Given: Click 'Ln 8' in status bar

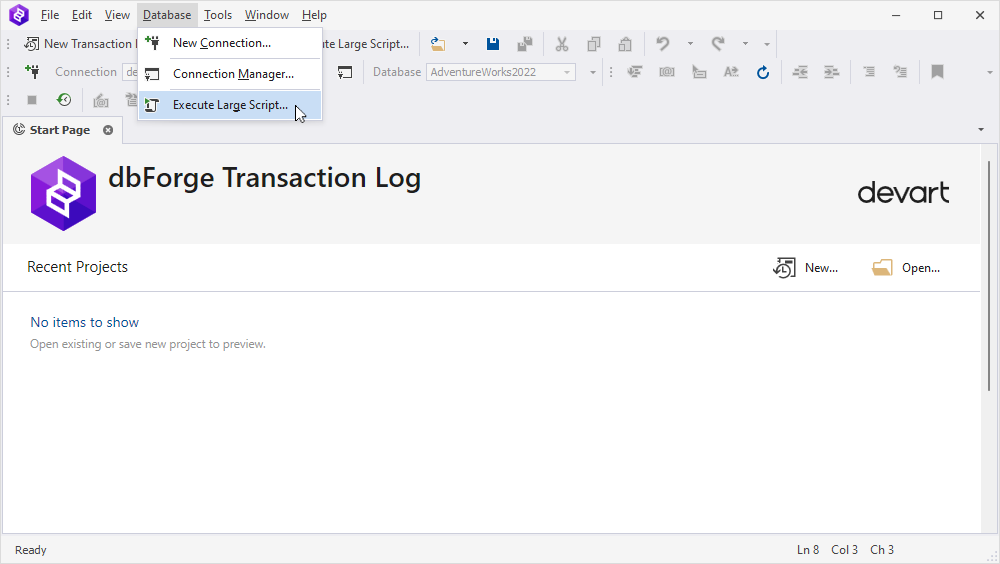Looking at the screenshot, I should [x=808, y=550].
